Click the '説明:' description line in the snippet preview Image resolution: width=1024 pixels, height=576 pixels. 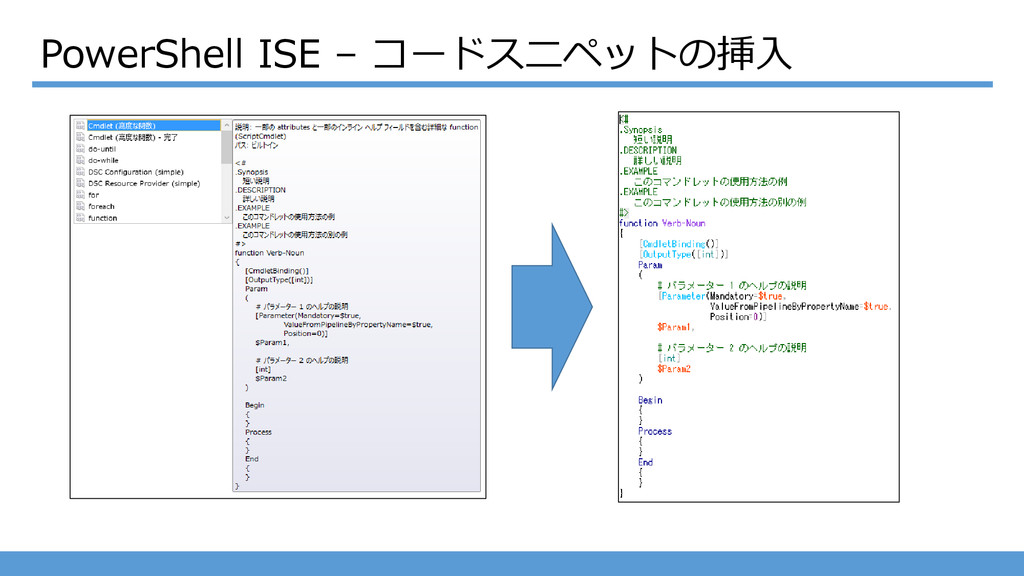[357, 127]
